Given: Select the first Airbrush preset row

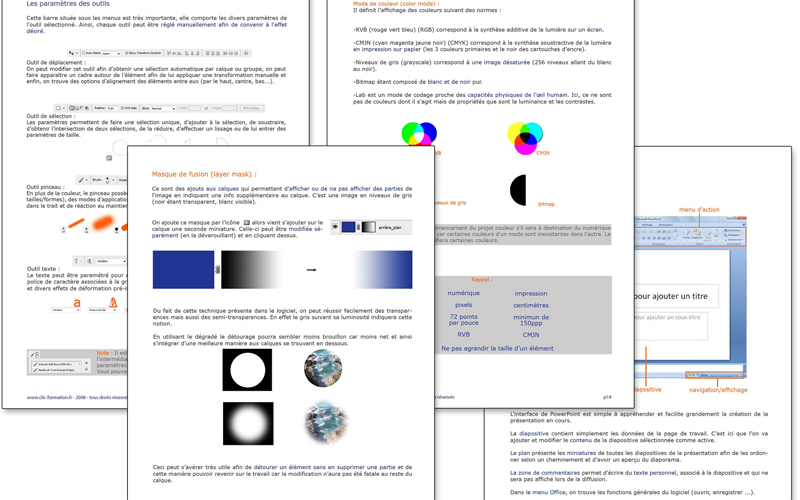Looking at the screenshot, I should (55, 364).
